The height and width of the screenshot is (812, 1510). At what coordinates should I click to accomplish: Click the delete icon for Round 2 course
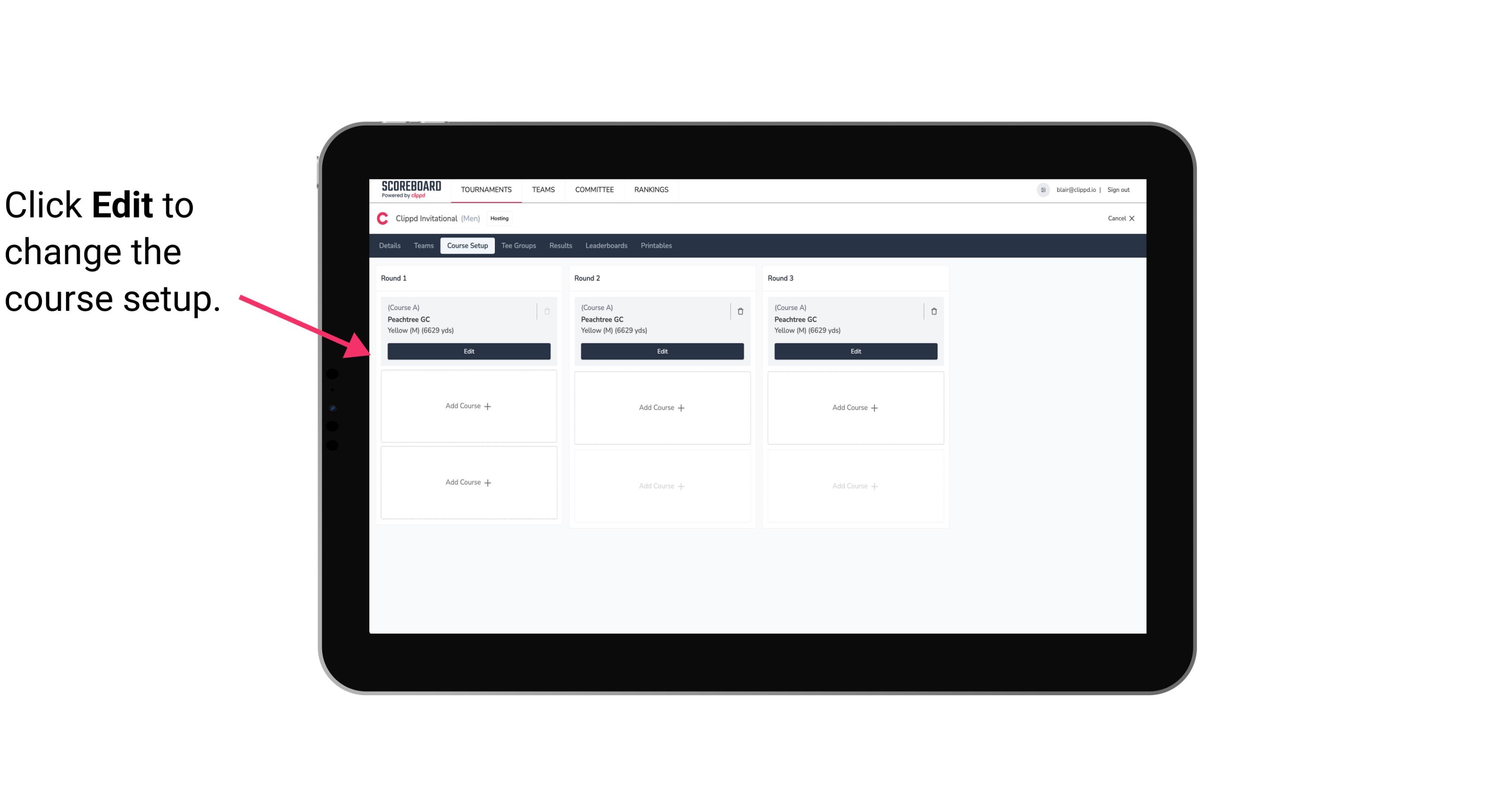click(740, 311)
